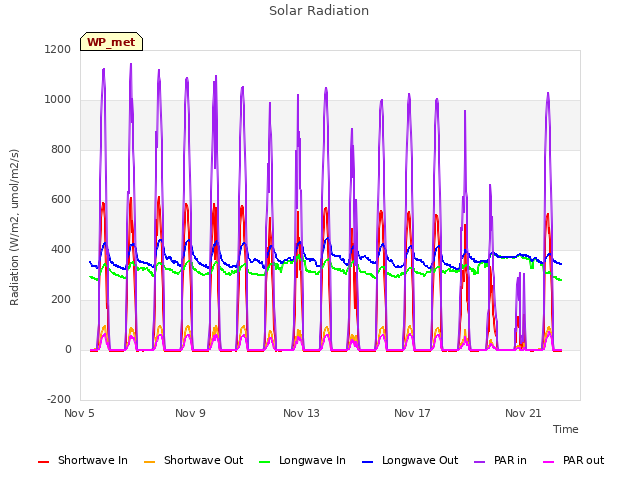Click the Nov 9 x-axis tick label
Screen dimensions: 640x480
pos(190,413)
